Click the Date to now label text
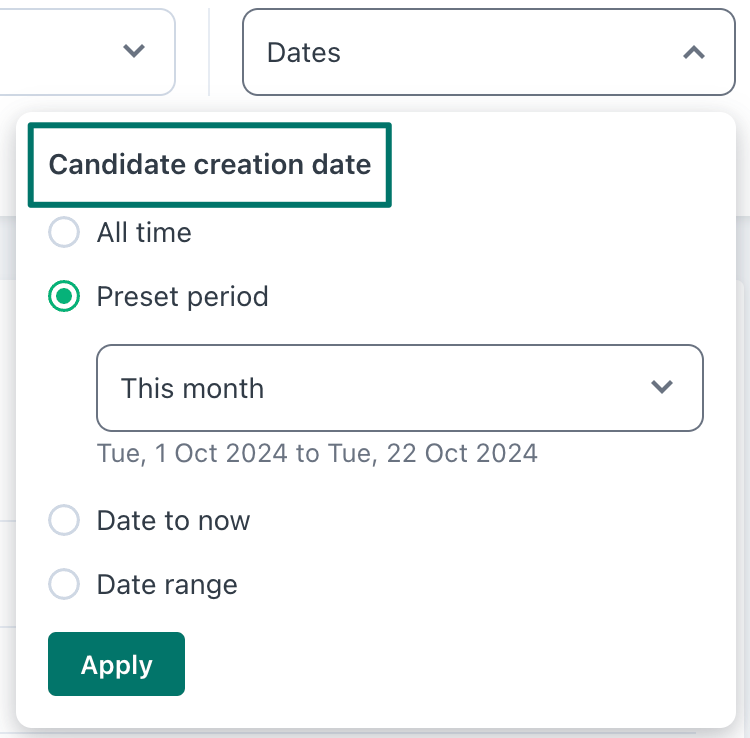Screen dimensions: 750x738 pos(173,521)
